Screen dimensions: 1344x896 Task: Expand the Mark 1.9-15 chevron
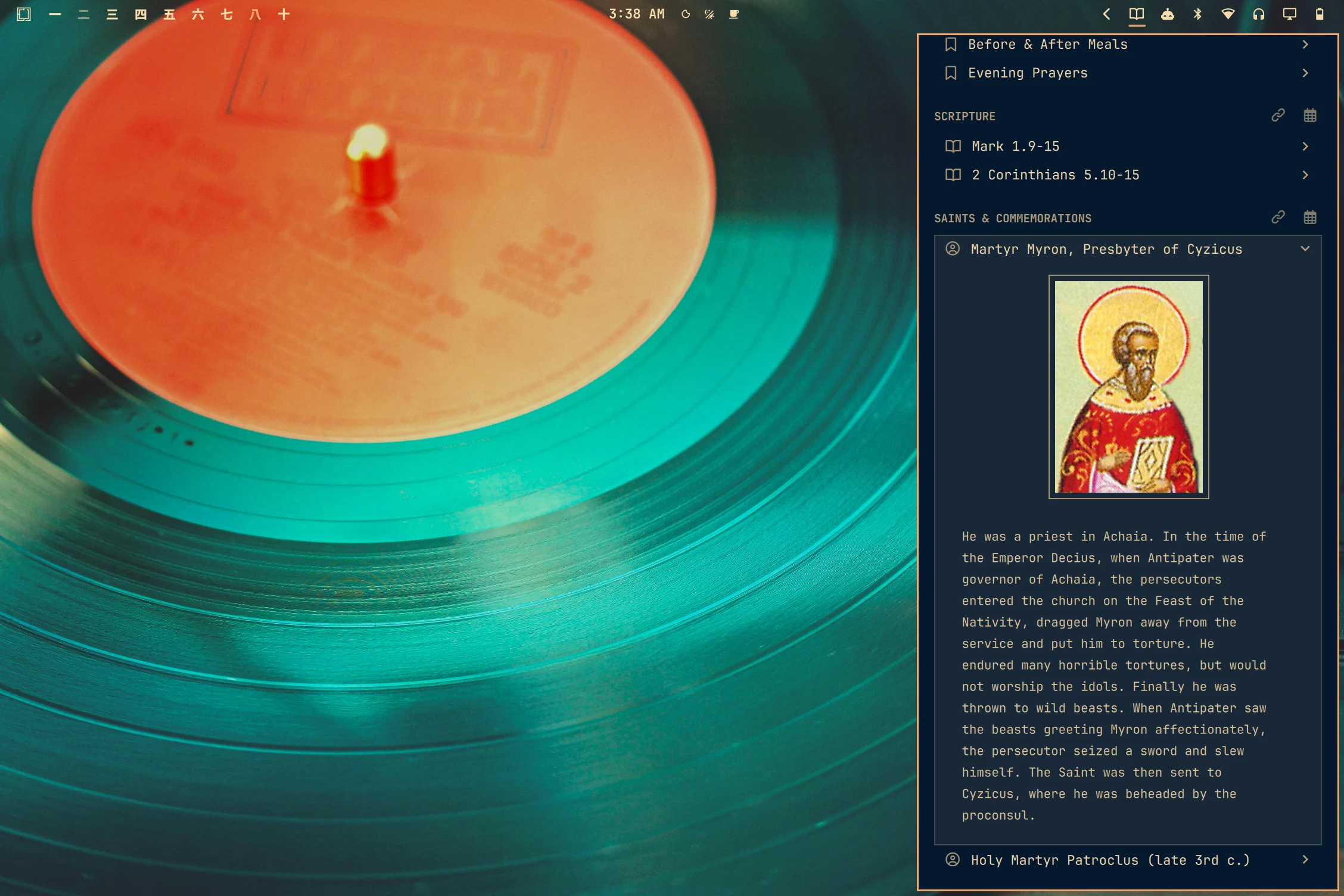point(1305,146)
